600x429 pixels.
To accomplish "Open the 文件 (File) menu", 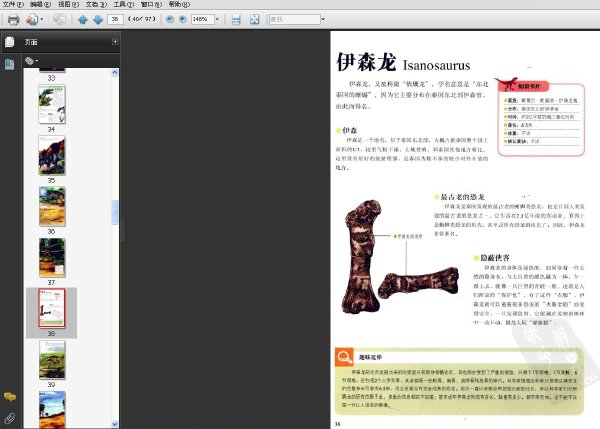I will 13,4.
